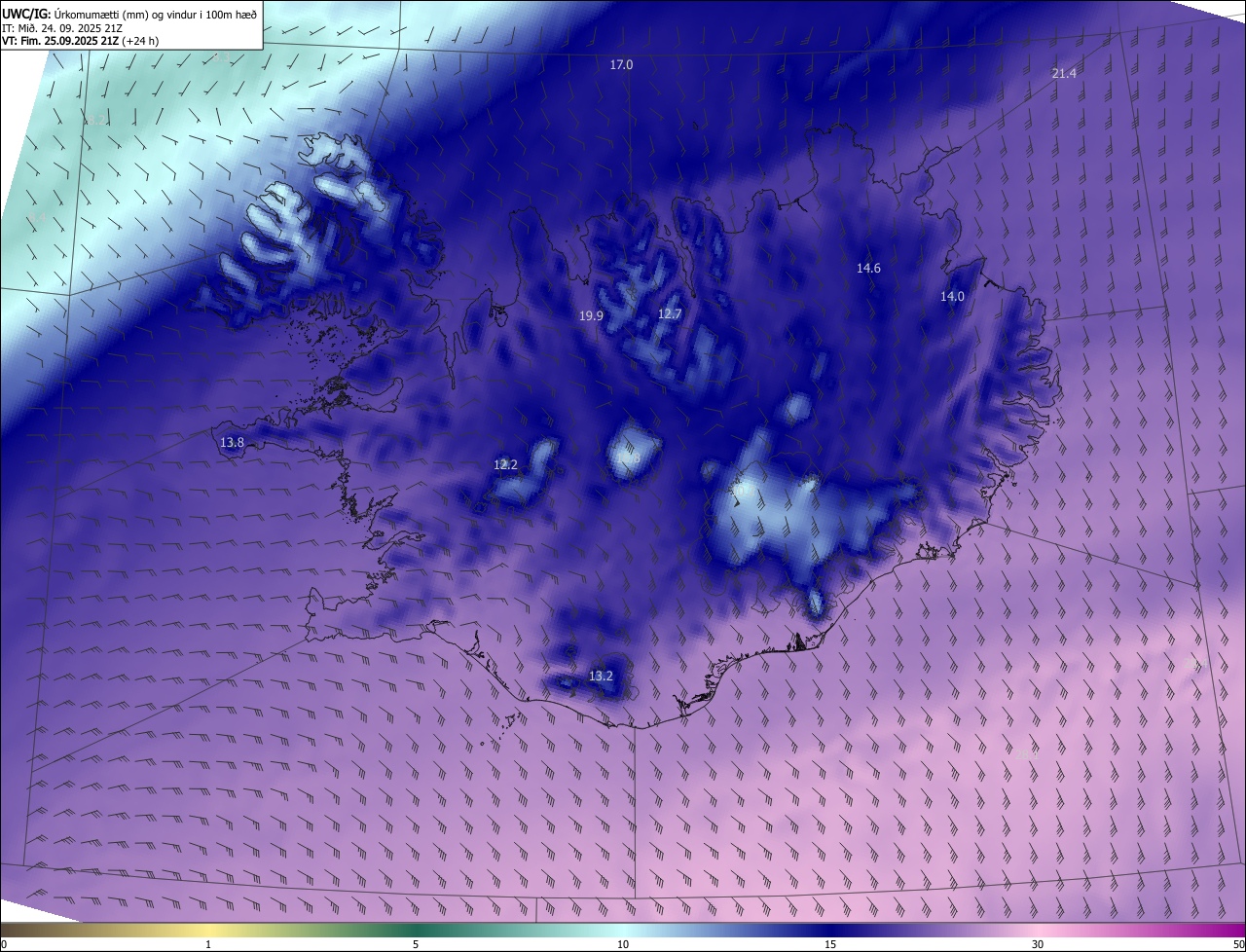Click the color scale label 50
Viewport: 1246px width, 952px height.
coord(1238,945)
